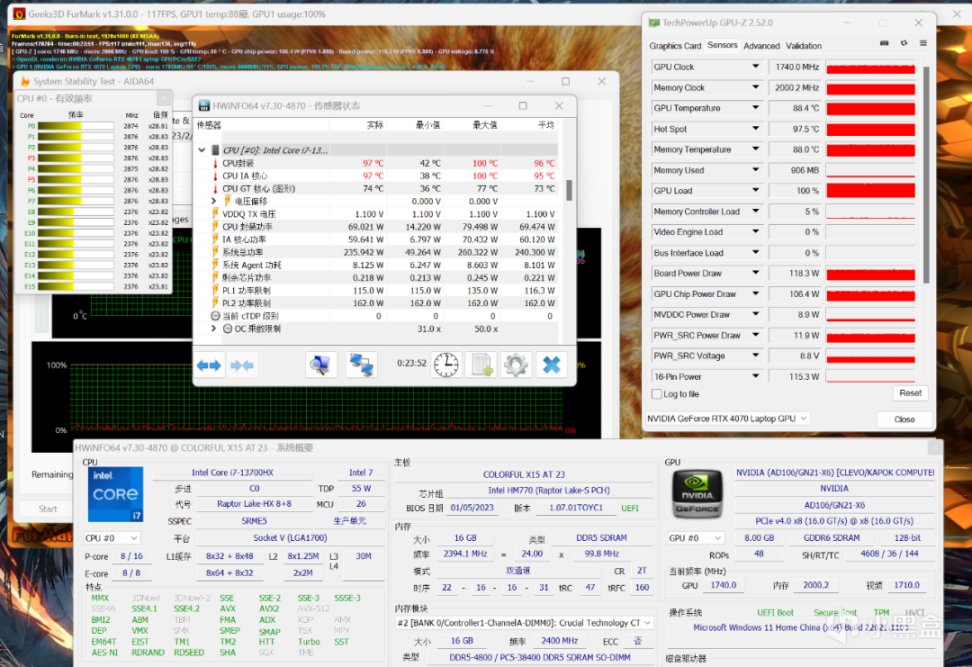Click the GPU-Z title bar app icon

[653, 23]
